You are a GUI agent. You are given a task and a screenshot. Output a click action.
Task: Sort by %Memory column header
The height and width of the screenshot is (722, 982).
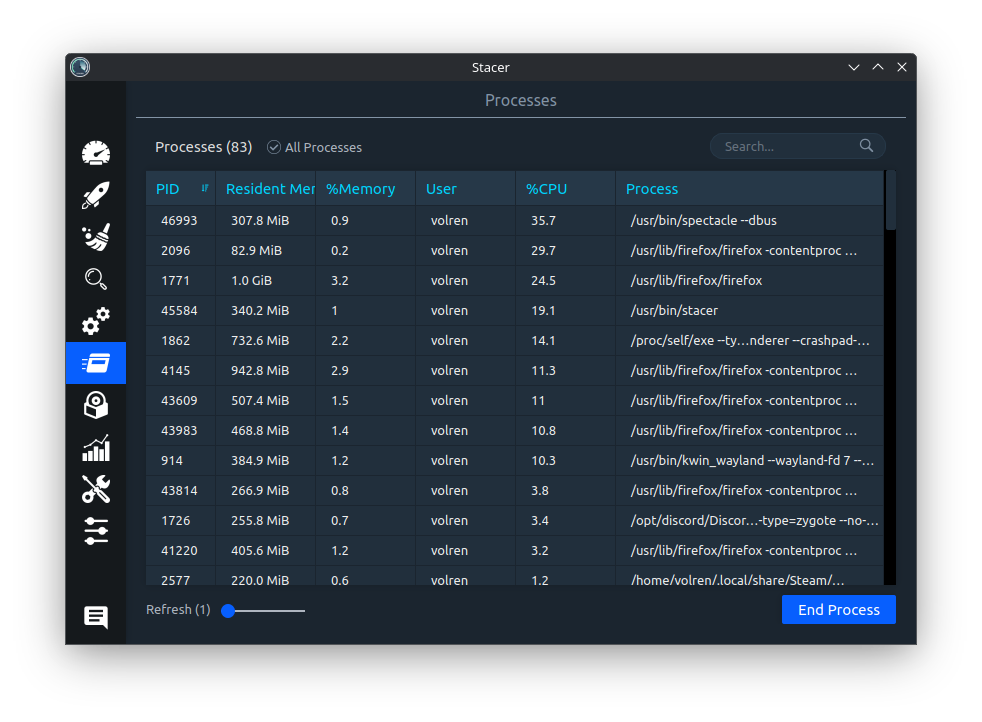(x=361, y=189)
